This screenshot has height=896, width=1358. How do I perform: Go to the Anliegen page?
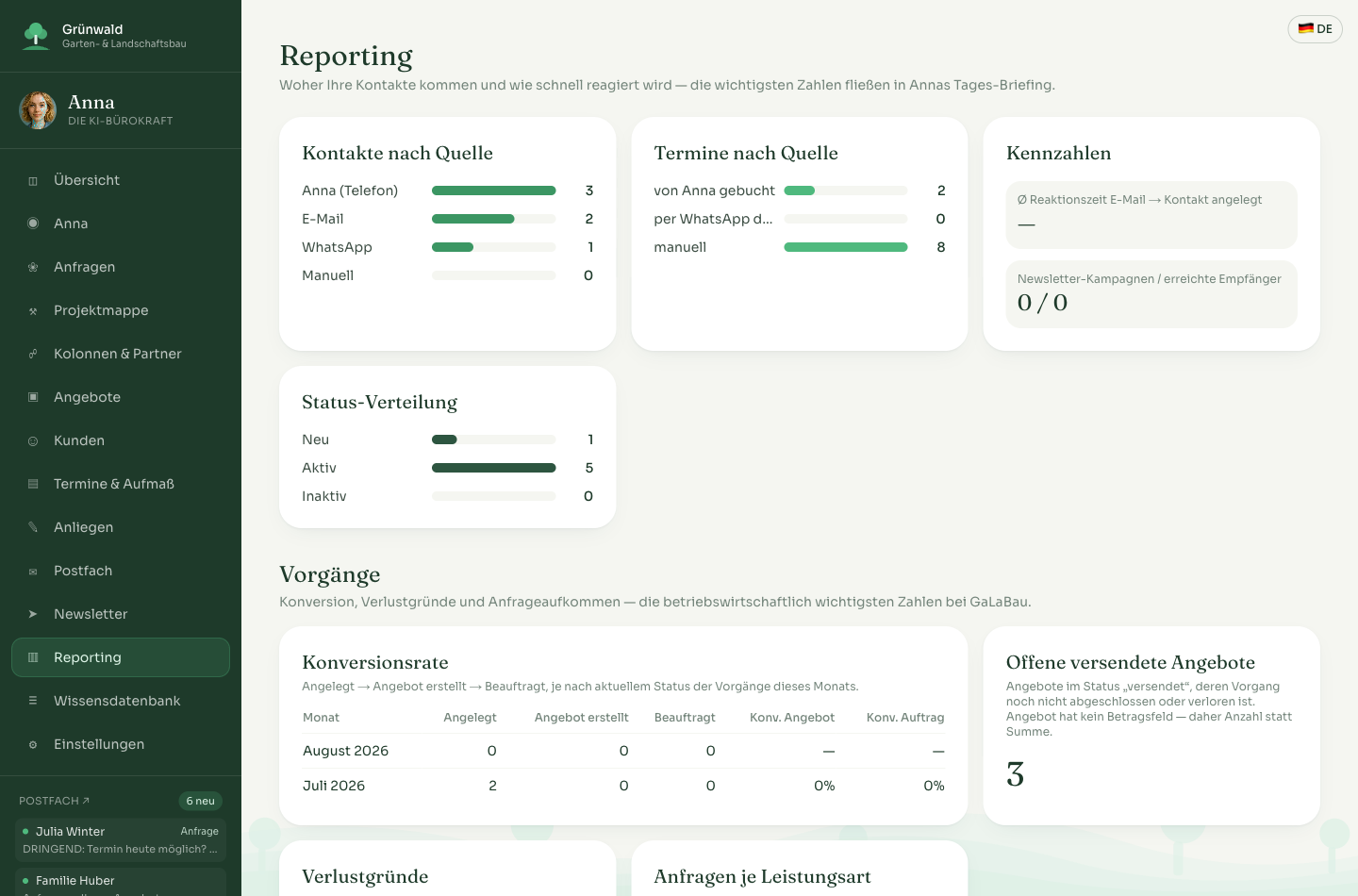click(121, 527)
